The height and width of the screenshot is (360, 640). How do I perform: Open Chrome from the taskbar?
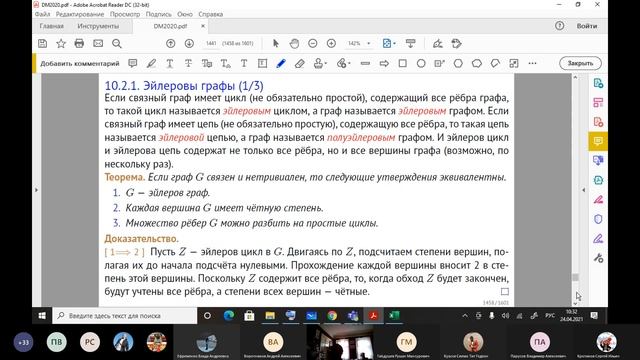coord(332,316)
